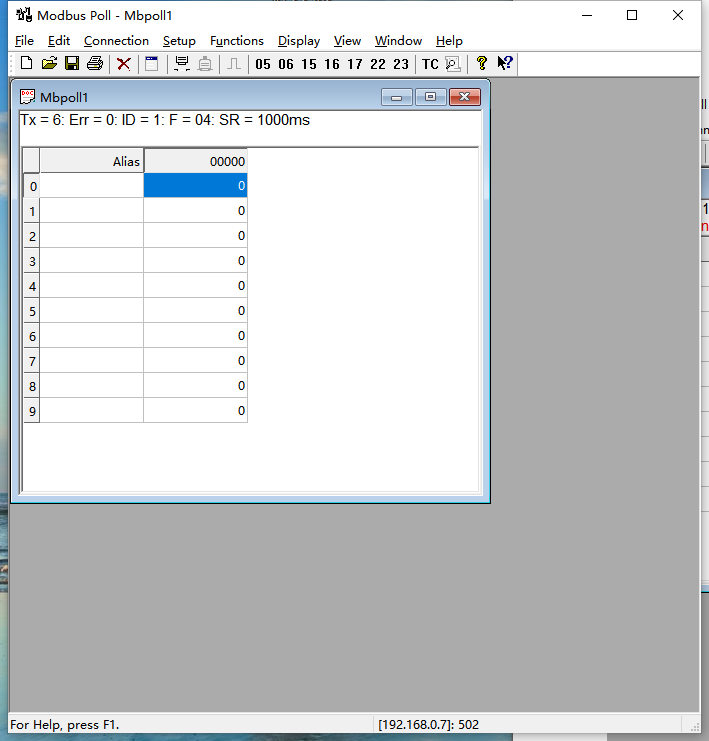Click the context help arrow icon
Image resolution: width=709 pixels, height=741 pixels.
(x=505, y=64)
